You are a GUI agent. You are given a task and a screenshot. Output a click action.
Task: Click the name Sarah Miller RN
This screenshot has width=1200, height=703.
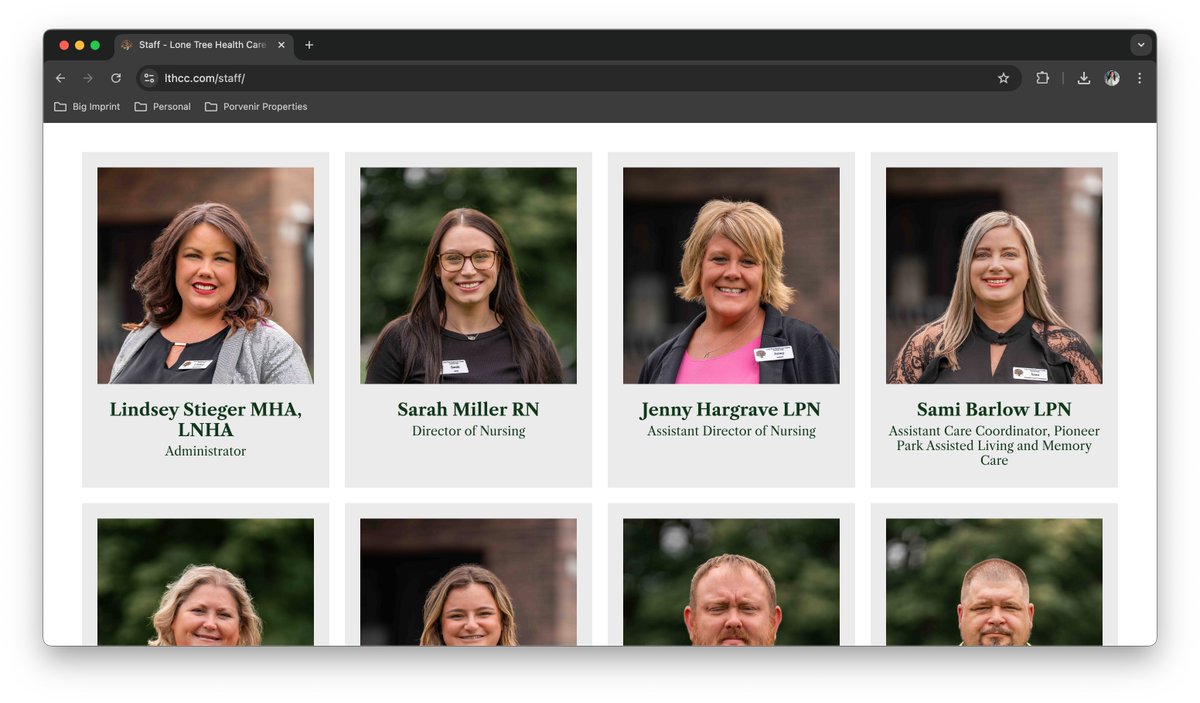point(468,409)
